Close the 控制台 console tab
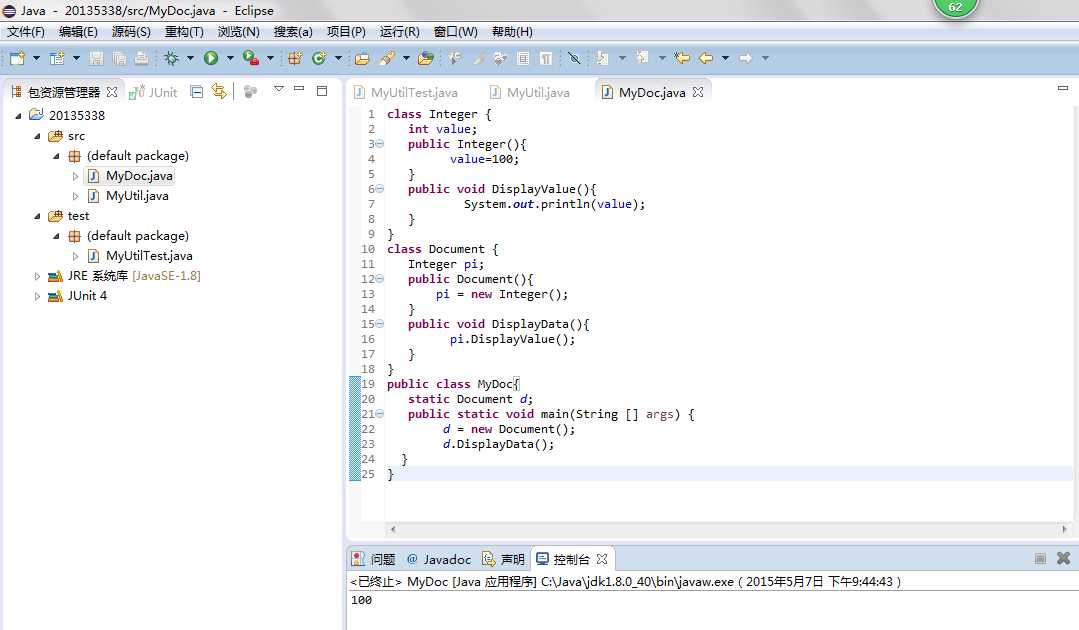This screenshot has width=1079, height=630. coord(602,559)
